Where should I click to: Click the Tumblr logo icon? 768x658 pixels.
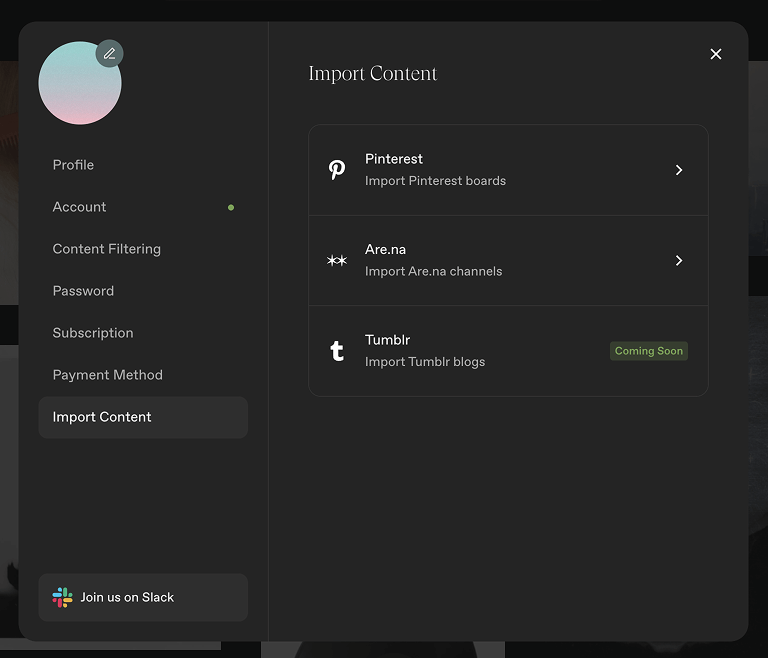(x=337, y=351)
